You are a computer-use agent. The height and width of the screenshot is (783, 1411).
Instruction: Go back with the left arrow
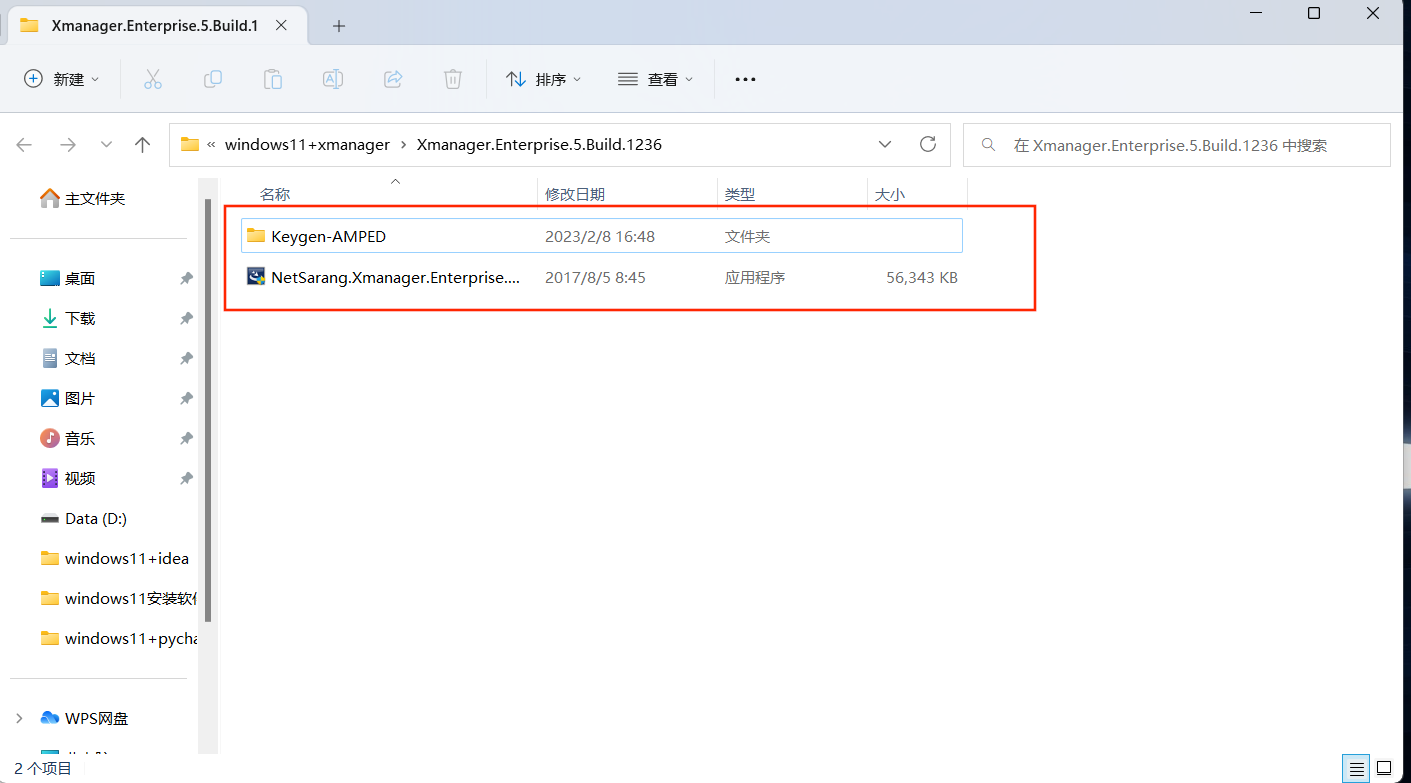coord(25,145)
